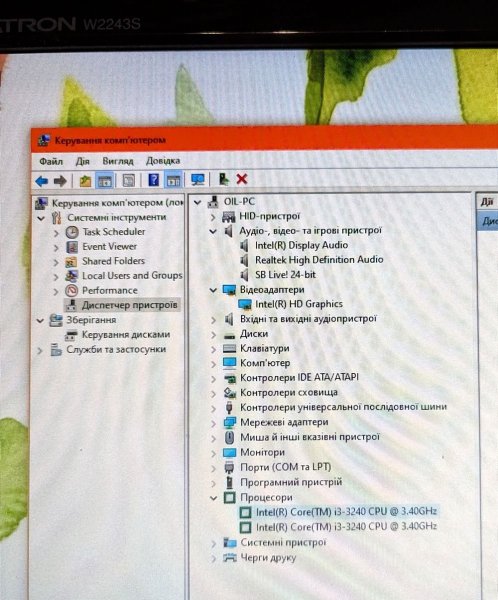Image resolution: width=498 pixels, height=600 pixels.
Task: Click the Миша й інші вказівні пристрої icon
Action: pos(229,437)
